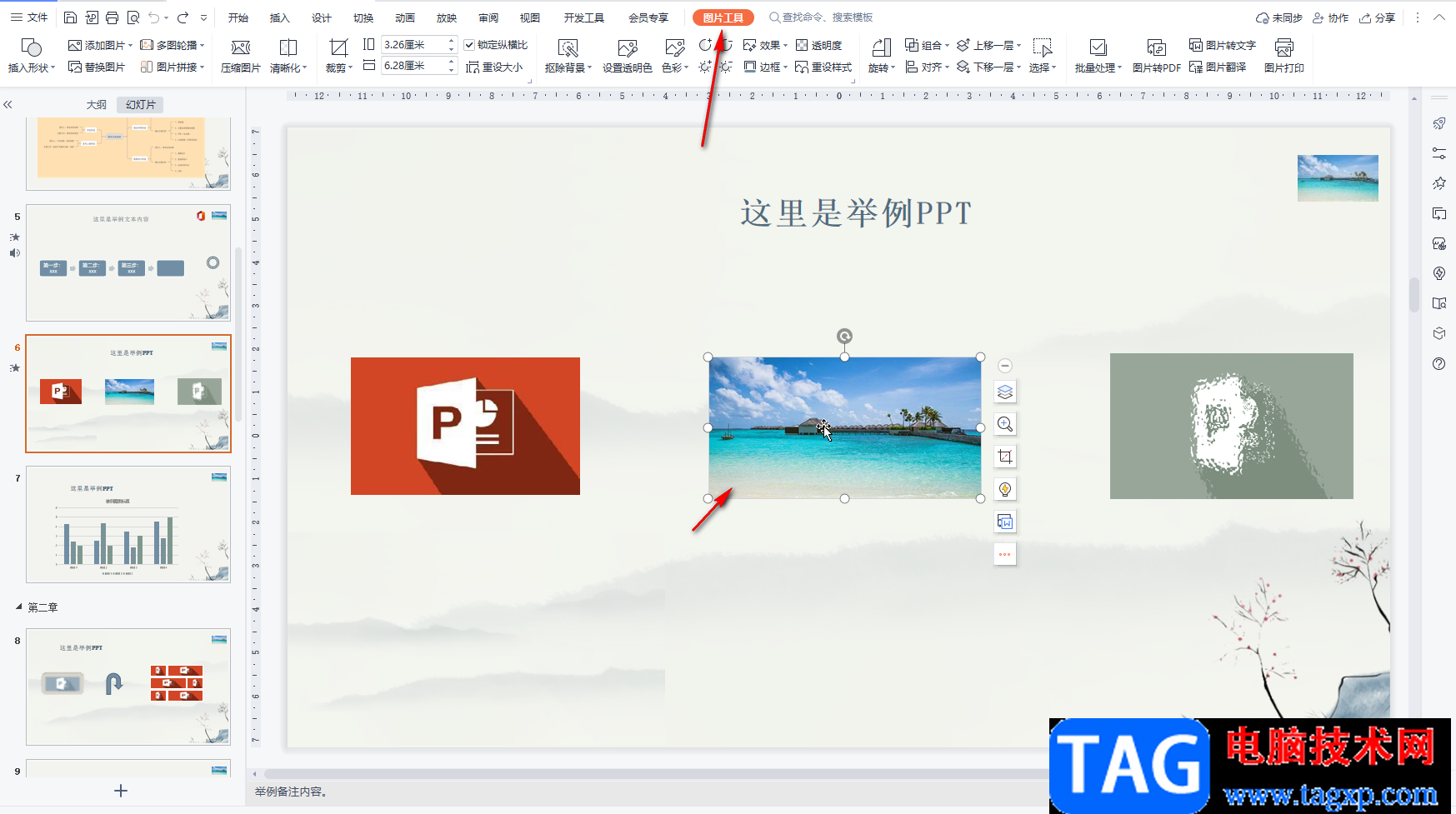Viewport: 1456px width, 814px height.
Task: Click the crop icon beside selected picture
Action: tap(1005, 457)
